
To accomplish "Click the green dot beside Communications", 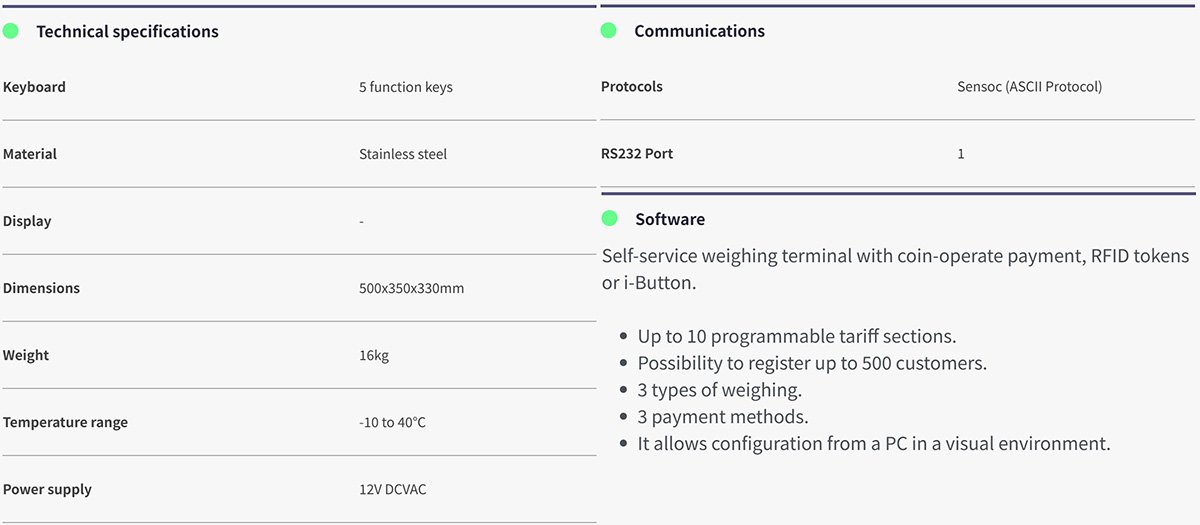I will point(608,31).
